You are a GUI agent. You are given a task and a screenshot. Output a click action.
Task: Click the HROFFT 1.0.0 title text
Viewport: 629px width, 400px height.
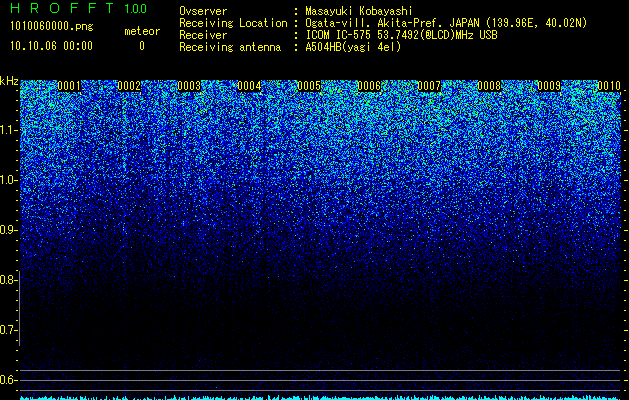78,8
